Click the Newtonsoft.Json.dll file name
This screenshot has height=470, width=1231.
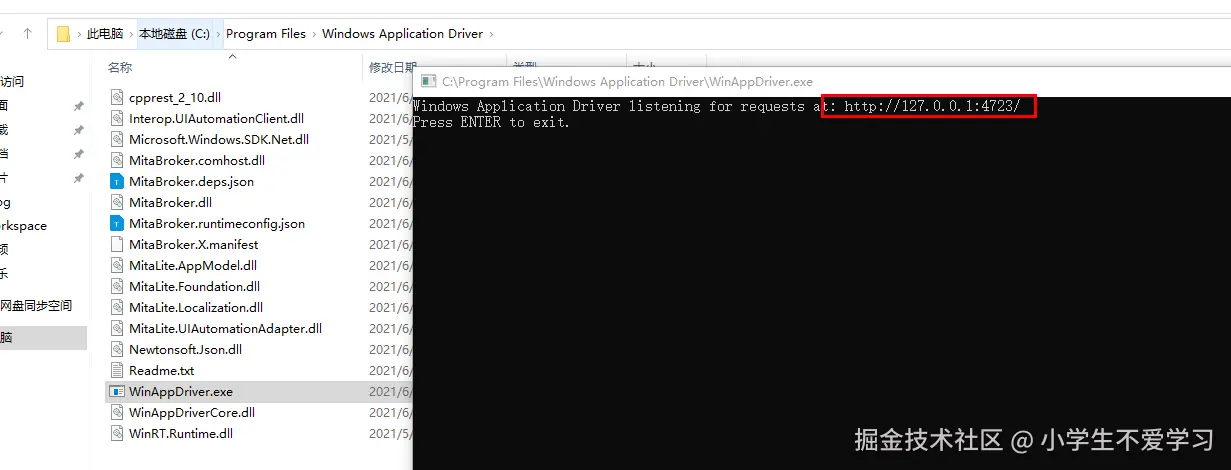(x=186, y=349)
